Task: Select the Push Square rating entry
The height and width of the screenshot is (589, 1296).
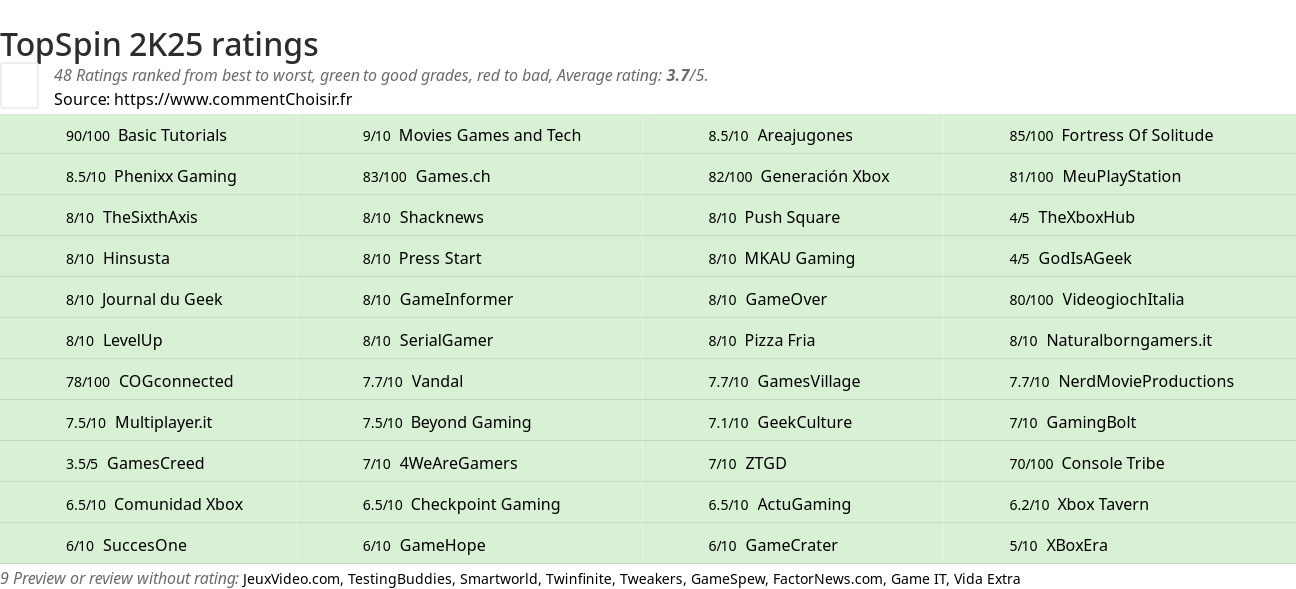Action: pyautogui.click(x=774, y=217)
